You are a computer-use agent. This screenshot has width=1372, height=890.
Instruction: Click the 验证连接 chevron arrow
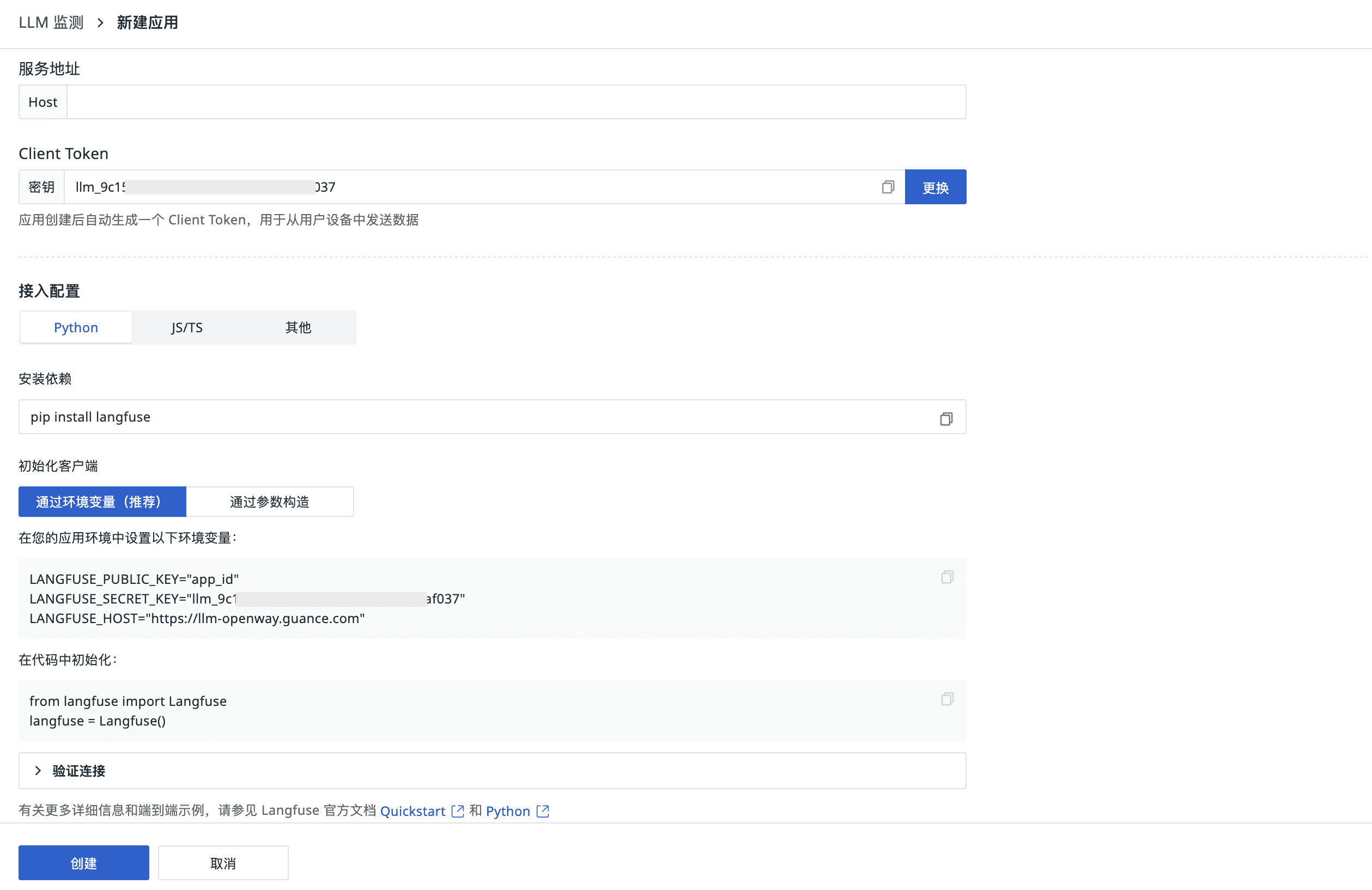[38, 771]
